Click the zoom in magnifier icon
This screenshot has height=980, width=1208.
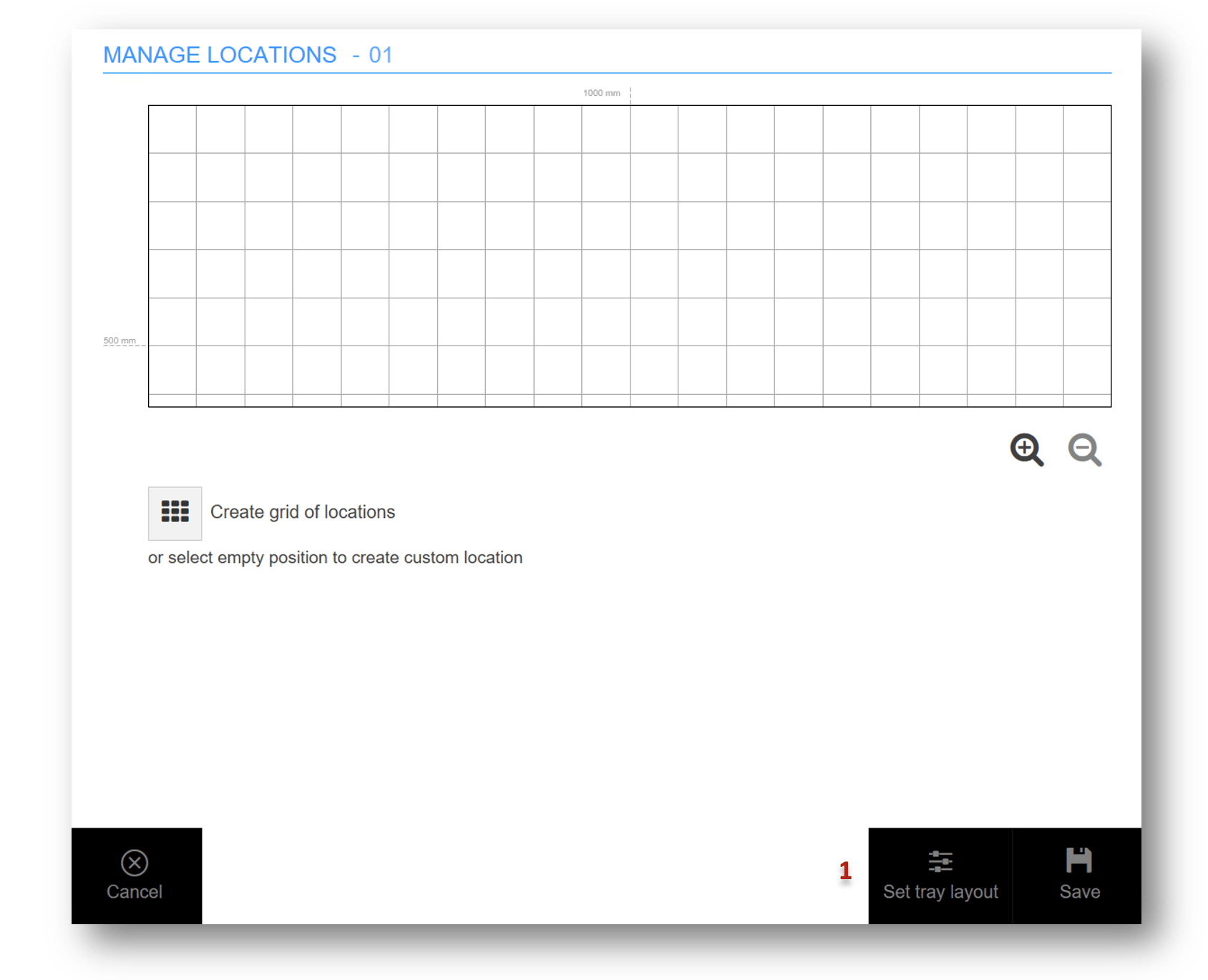[1026, 450]
